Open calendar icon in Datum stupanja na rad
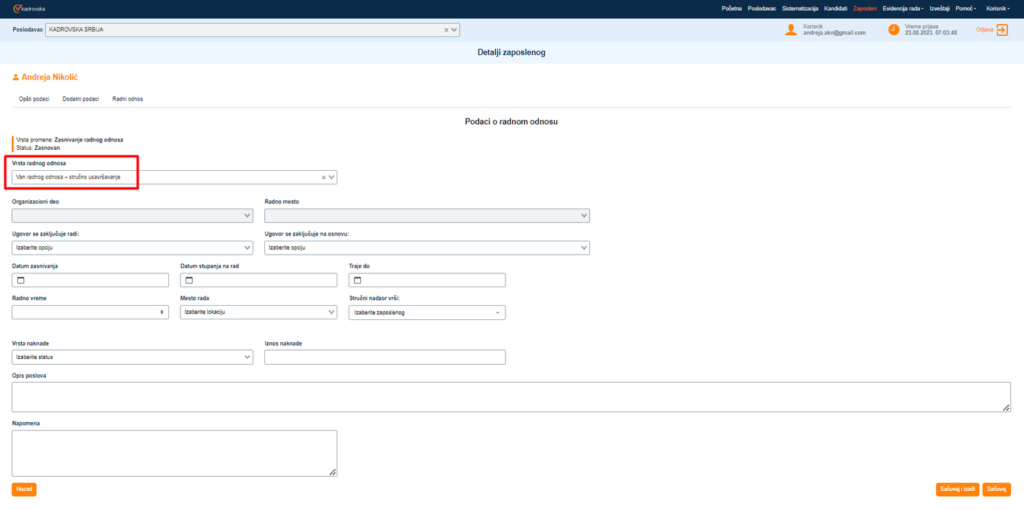1024x510 pixels. tap(189, 280)
